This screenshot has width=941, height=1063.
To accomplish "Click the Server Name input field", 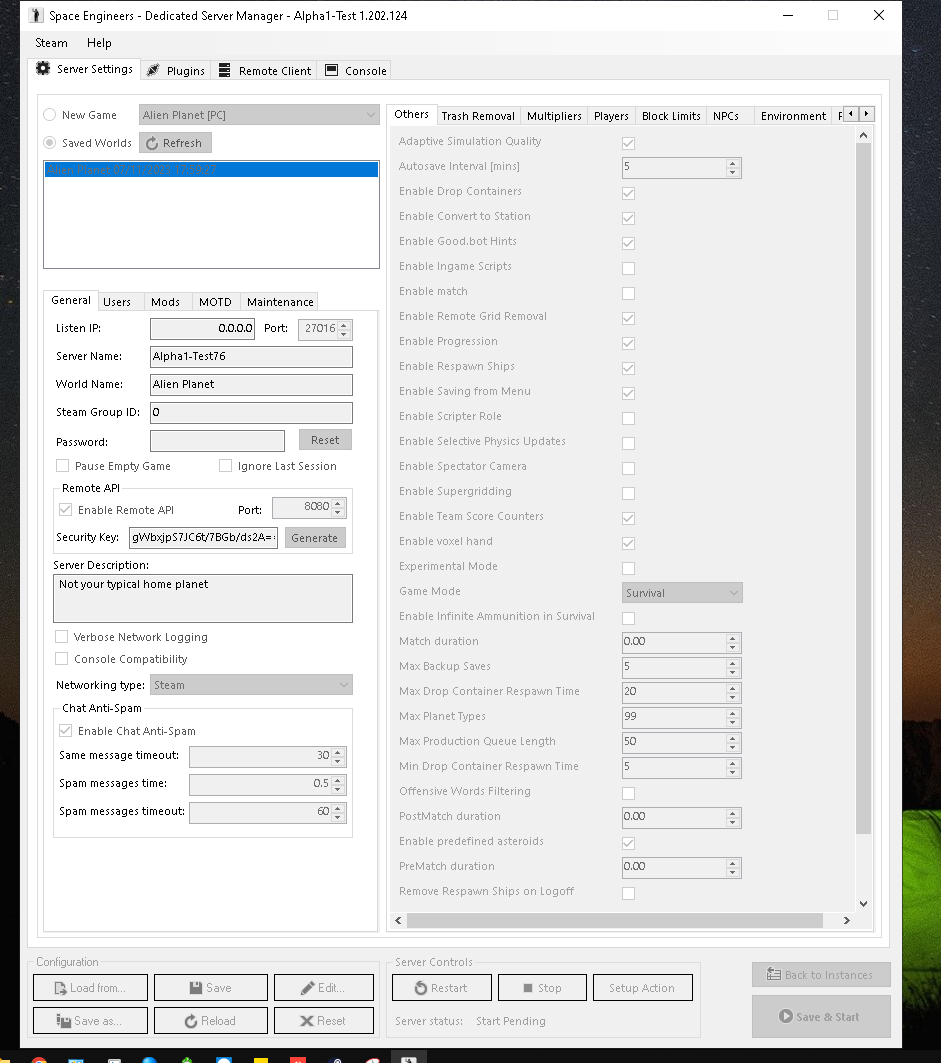I will (x=251, y=356).
